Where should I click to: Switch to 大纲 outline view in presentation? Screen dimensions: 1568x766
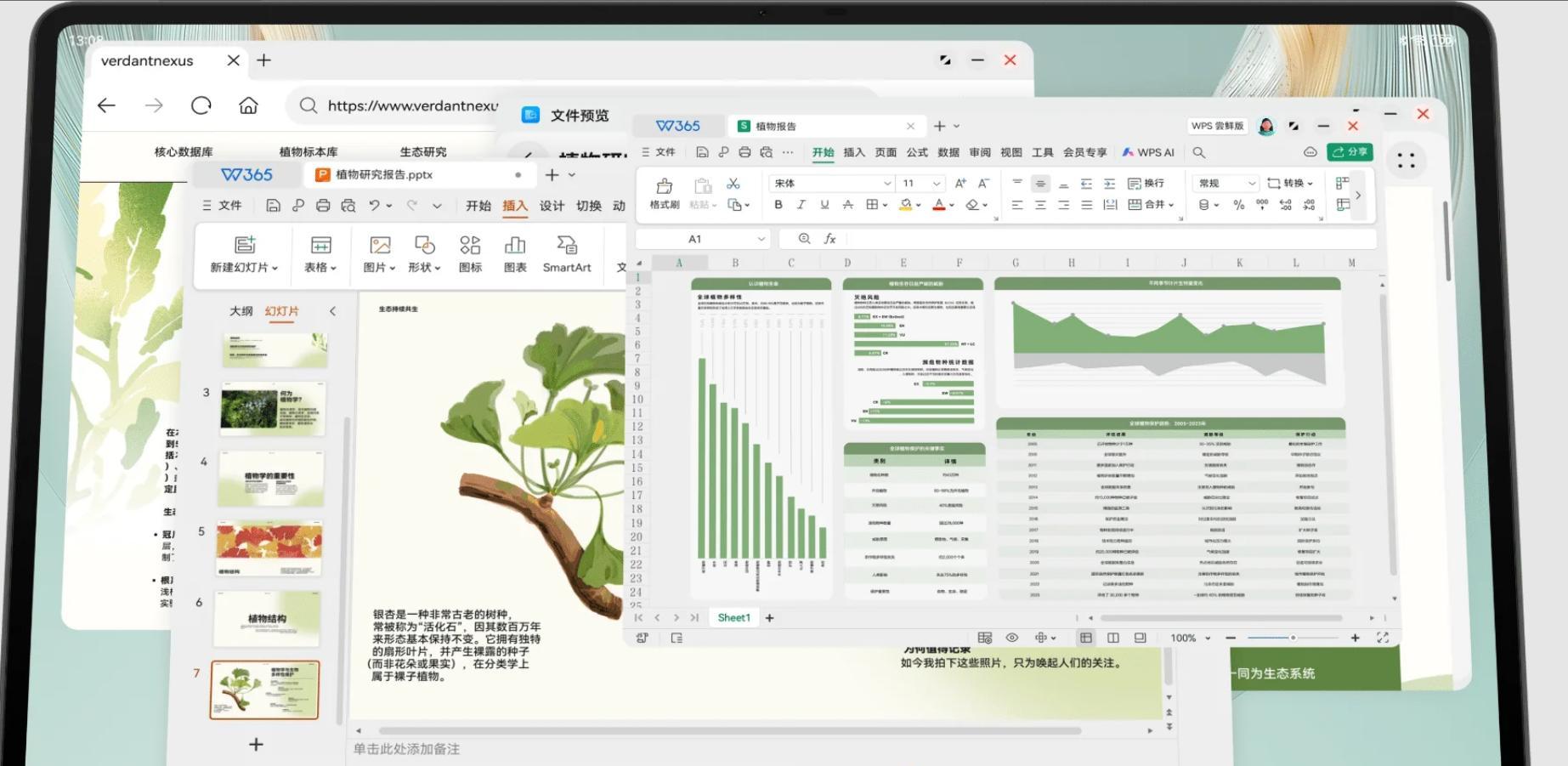[241, 311]
